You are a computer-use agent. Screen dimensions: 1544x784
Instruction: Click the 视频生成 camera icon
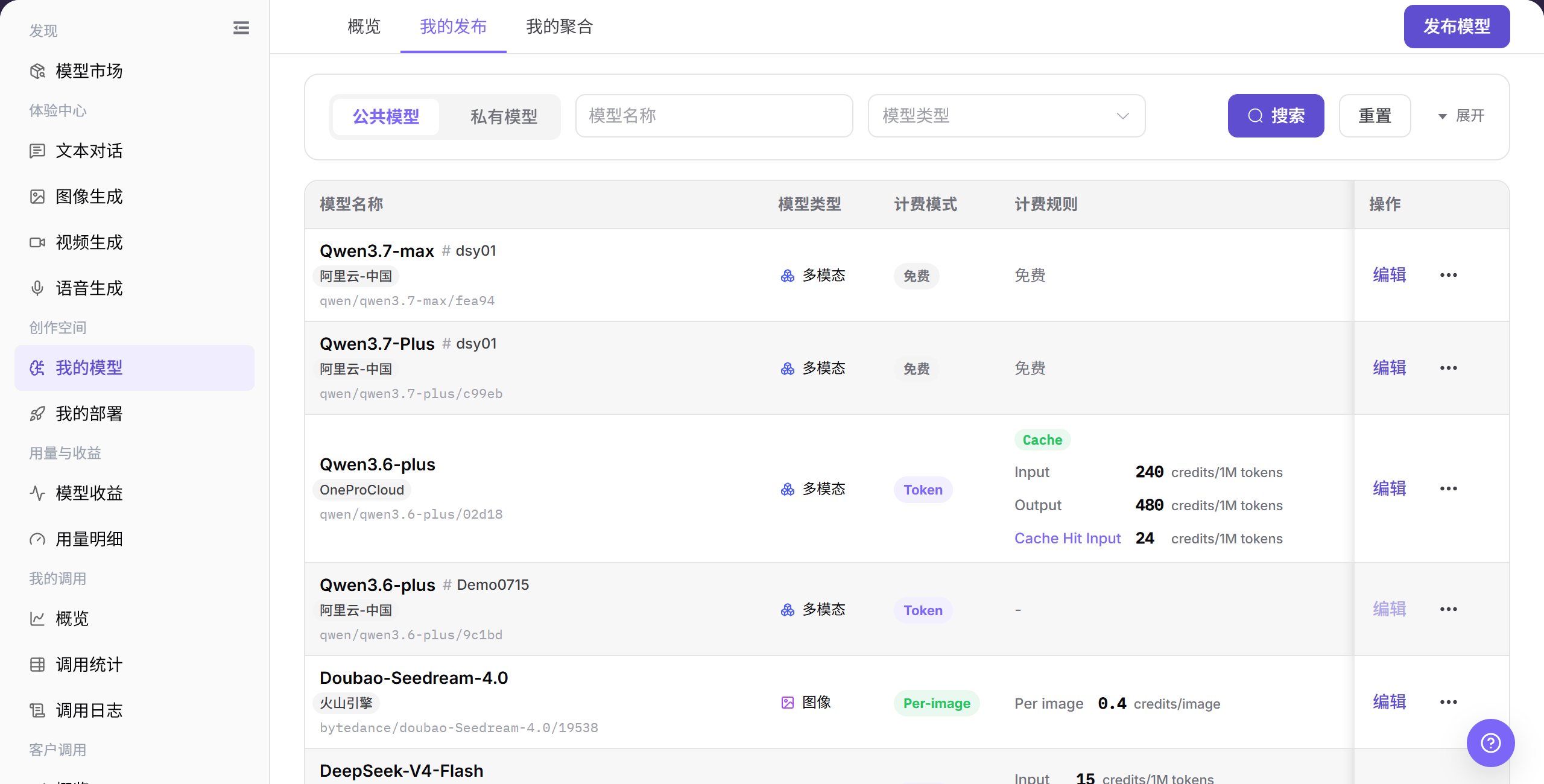point(37,242)
